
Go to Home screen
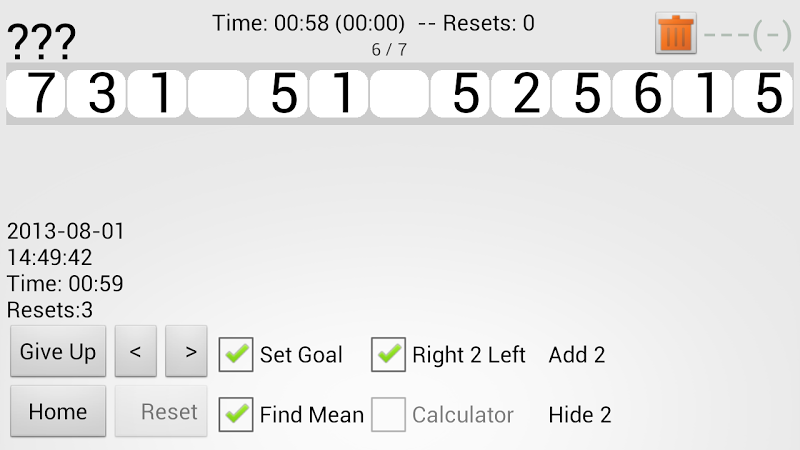(57, 412)
